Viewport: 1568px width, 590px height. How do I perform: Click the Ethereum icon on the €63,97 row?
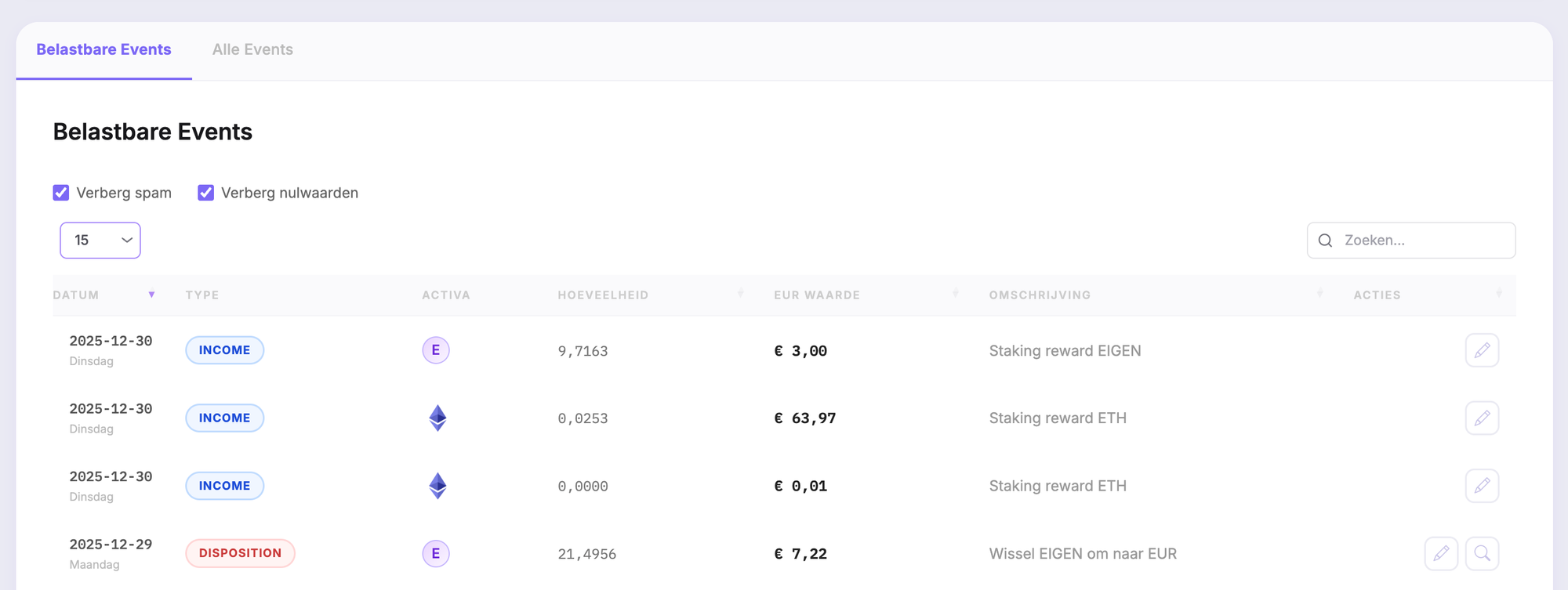(437, 418)
